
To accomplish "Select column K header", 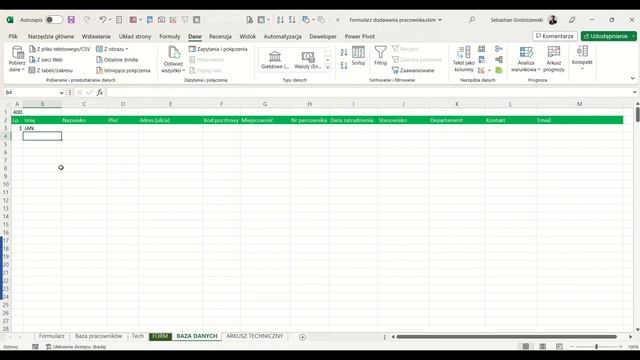I will click(x=457, y=104).
